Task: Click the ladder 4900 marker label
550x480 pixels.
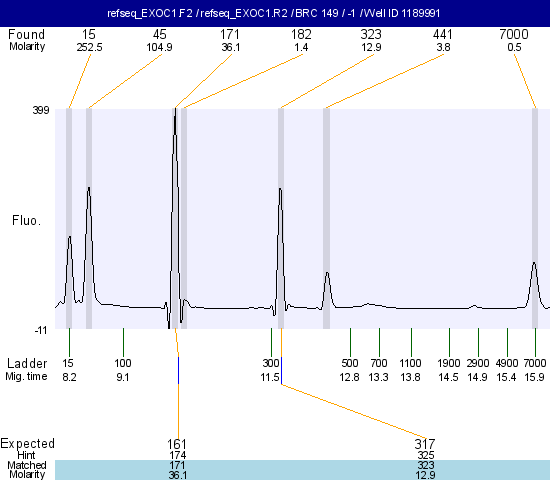Action: 507,363
